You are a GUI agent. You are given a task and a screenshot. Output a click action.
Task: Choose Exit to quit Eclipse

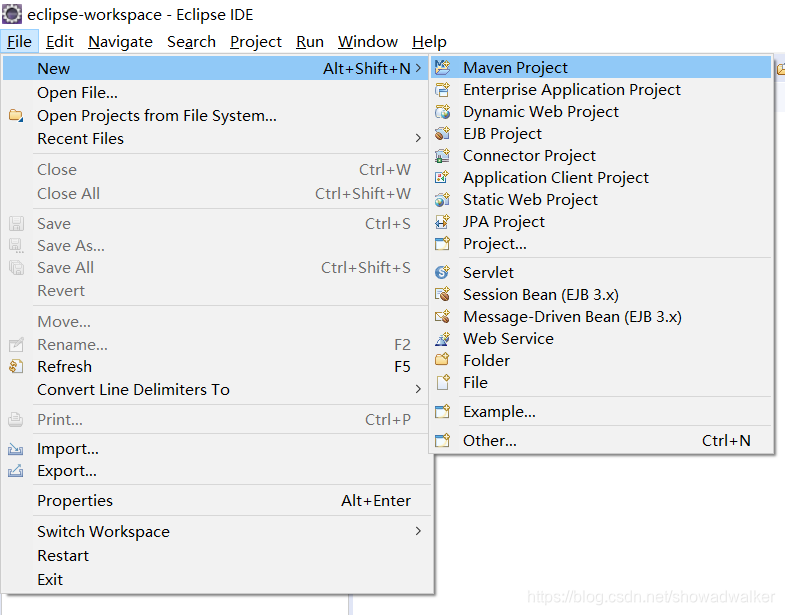(216, 579)
